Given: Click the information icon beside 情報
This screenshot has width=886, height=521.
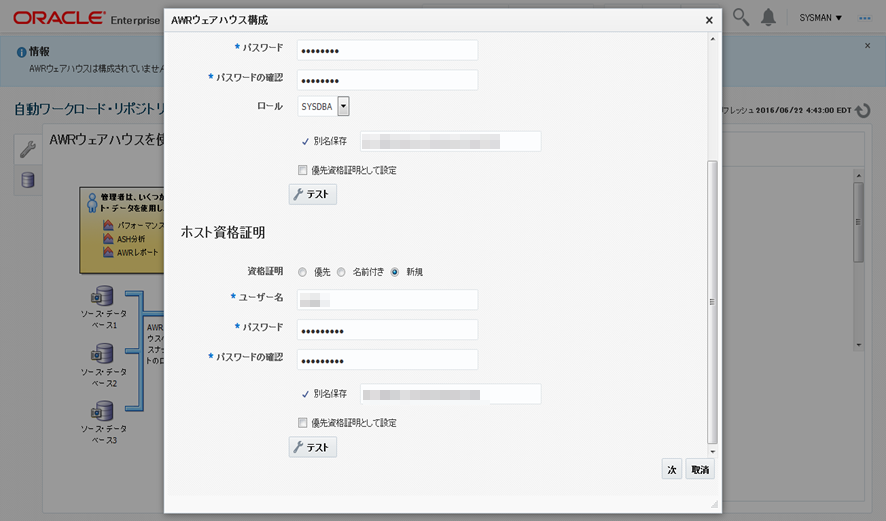Looking at the screenshot, I should (x=21, y=52).
